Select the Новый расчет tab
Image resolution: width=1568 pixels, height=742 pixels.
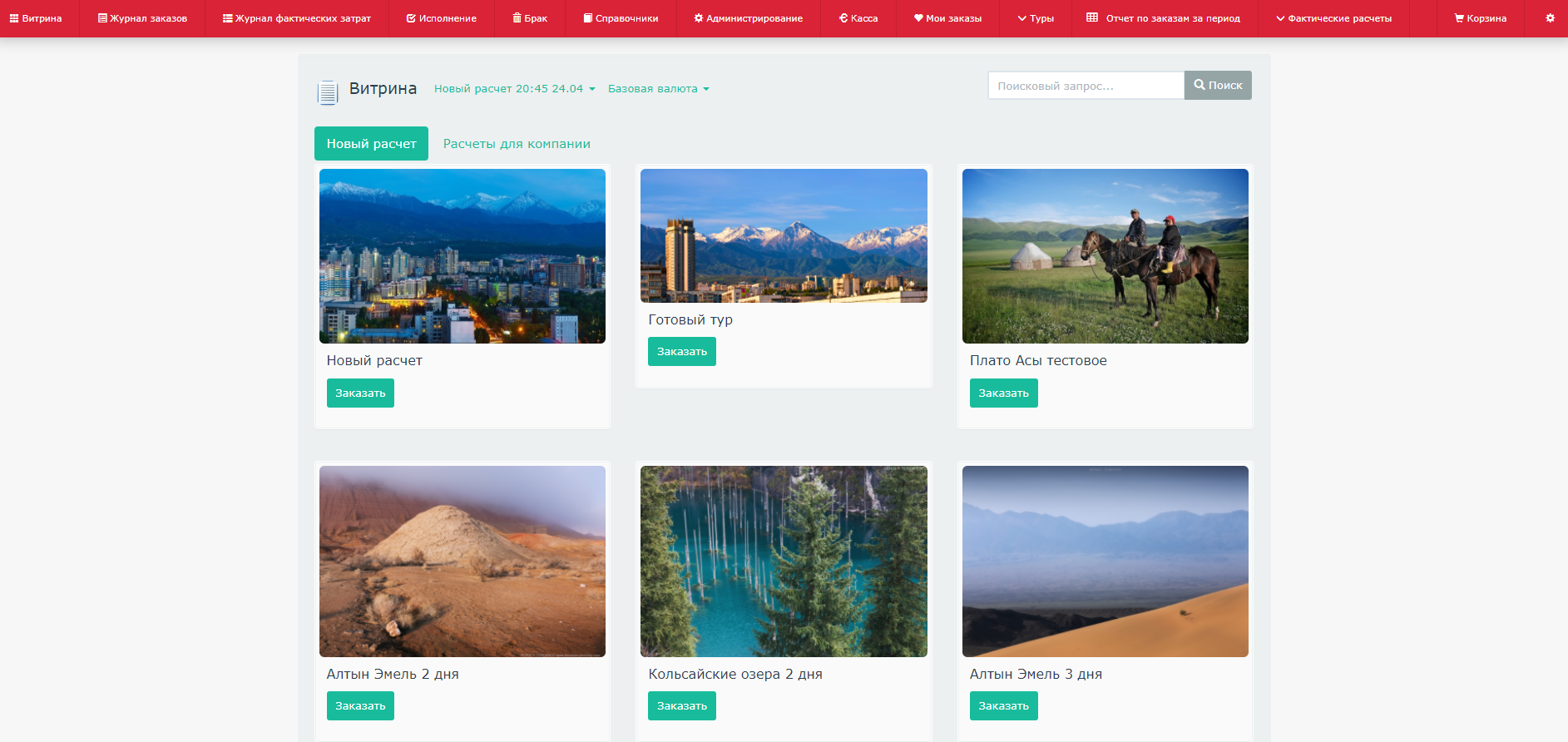[x=371, y=144]
